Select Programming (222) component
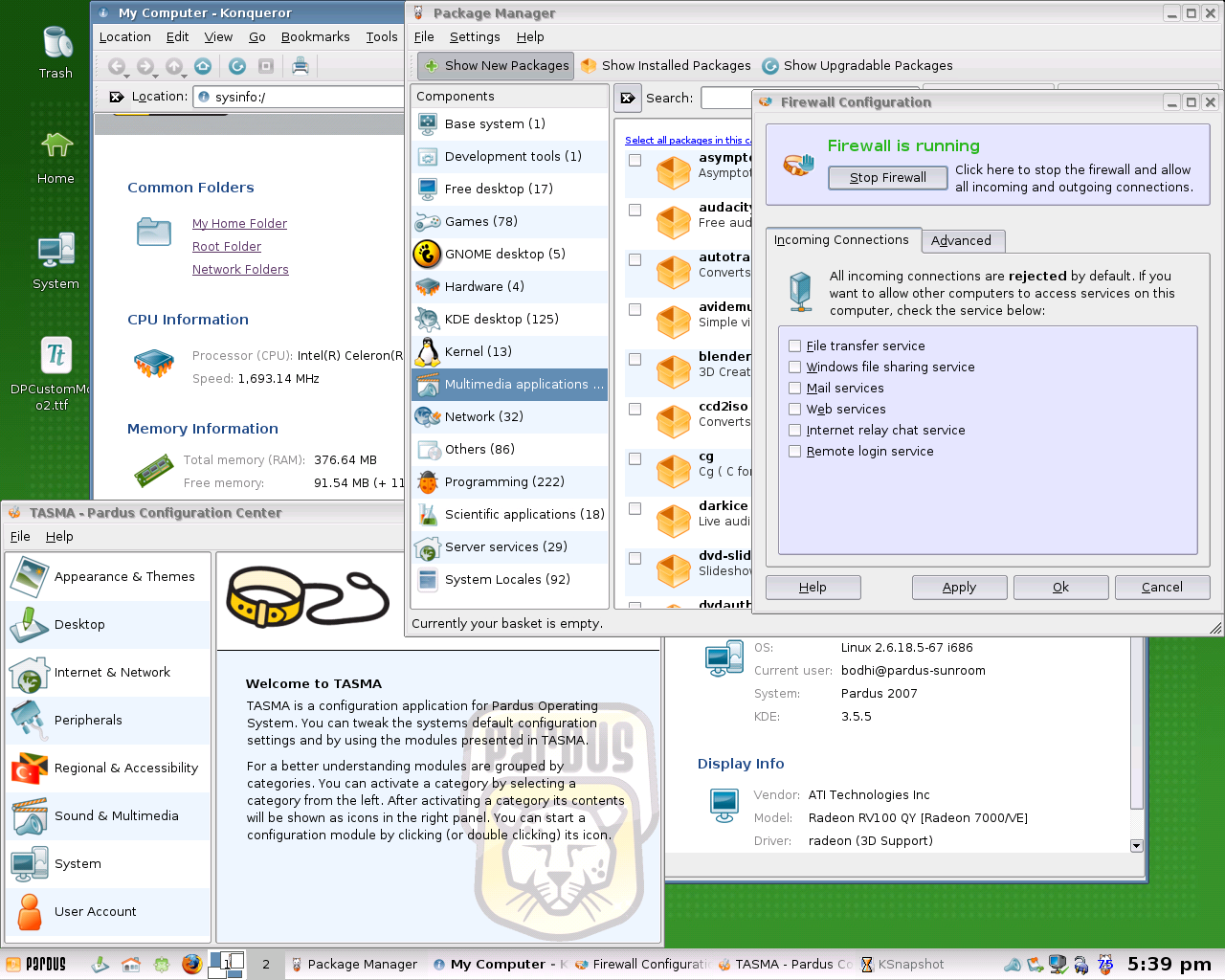This screenshot has height=980, width=1225. [510, 482]
